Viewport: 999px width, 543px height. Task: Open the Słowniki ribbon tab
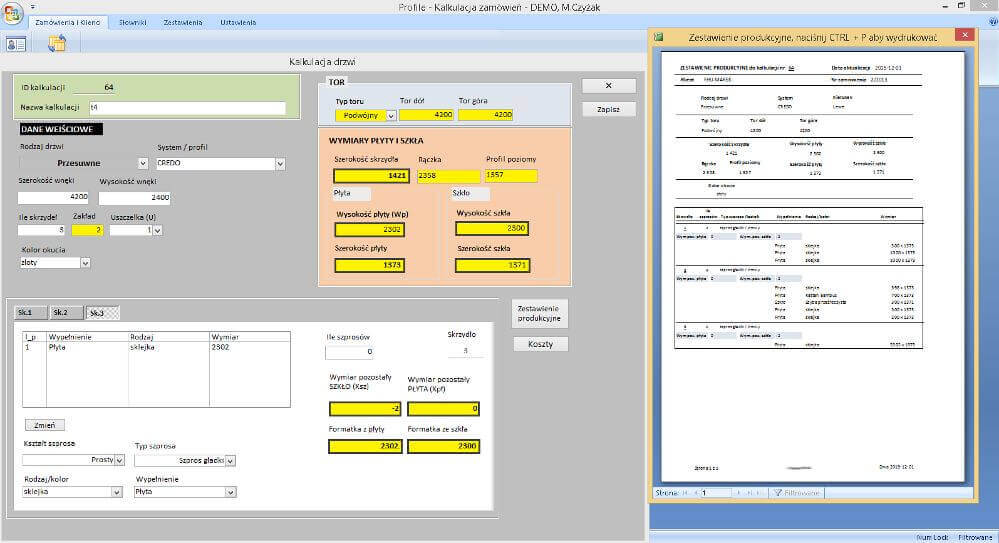click(x=133, y=22)
